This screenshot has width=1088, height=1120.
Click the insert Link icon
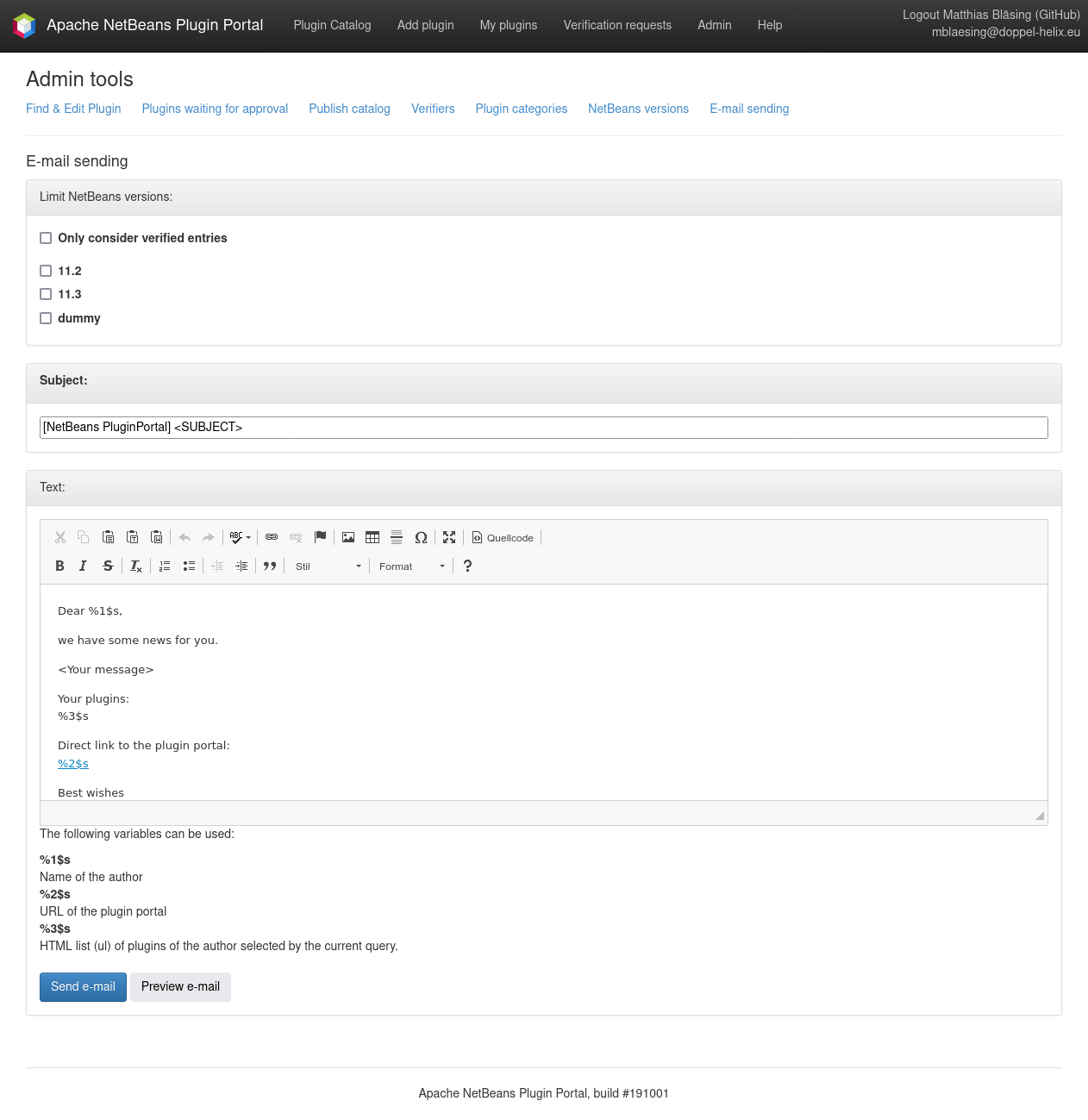tap(272, 537)
